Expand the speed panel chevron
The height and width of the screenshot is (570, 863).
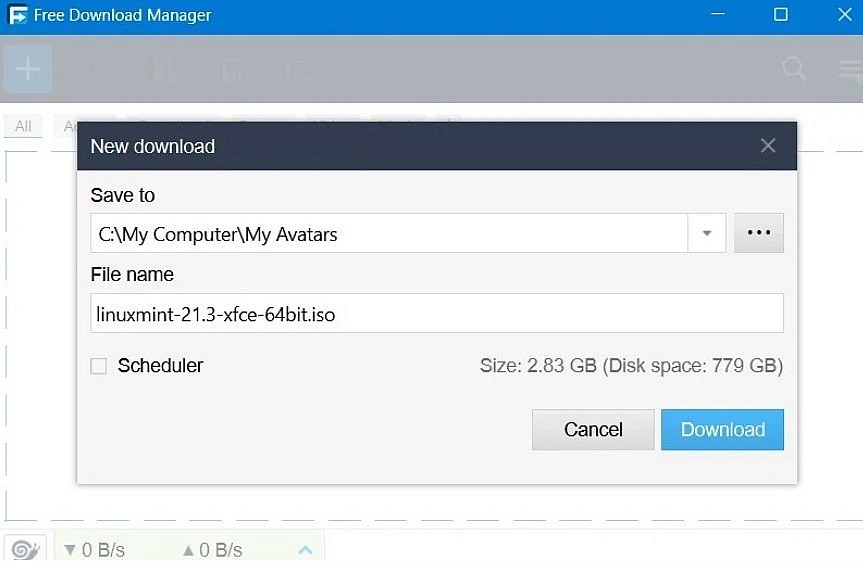[306, 549]
